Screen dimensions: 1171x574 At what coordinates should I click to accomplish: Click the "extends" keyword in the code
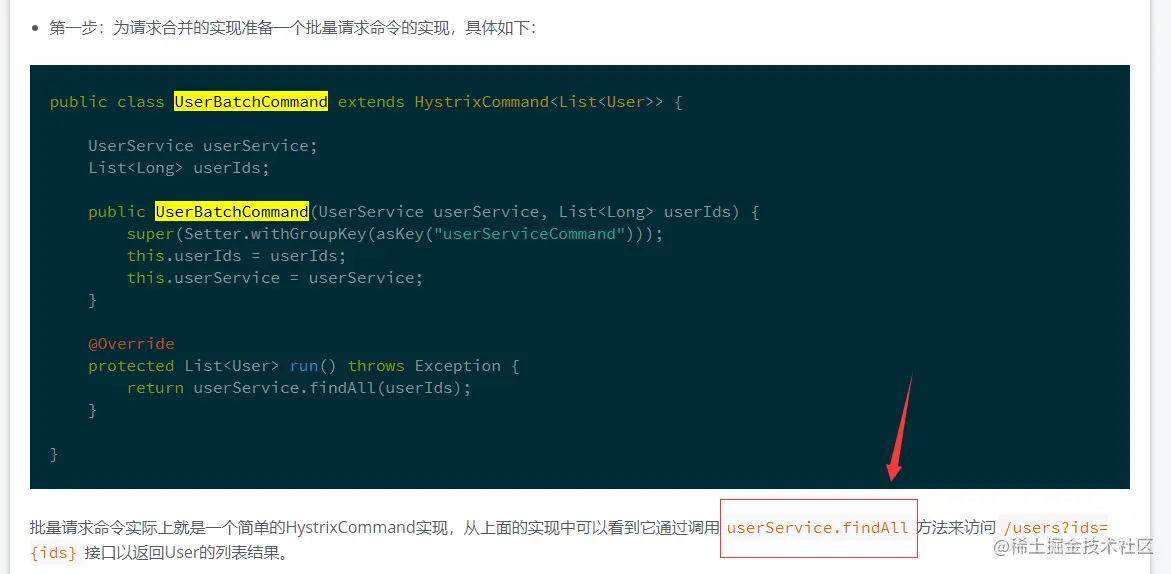(x=371, y=102)
